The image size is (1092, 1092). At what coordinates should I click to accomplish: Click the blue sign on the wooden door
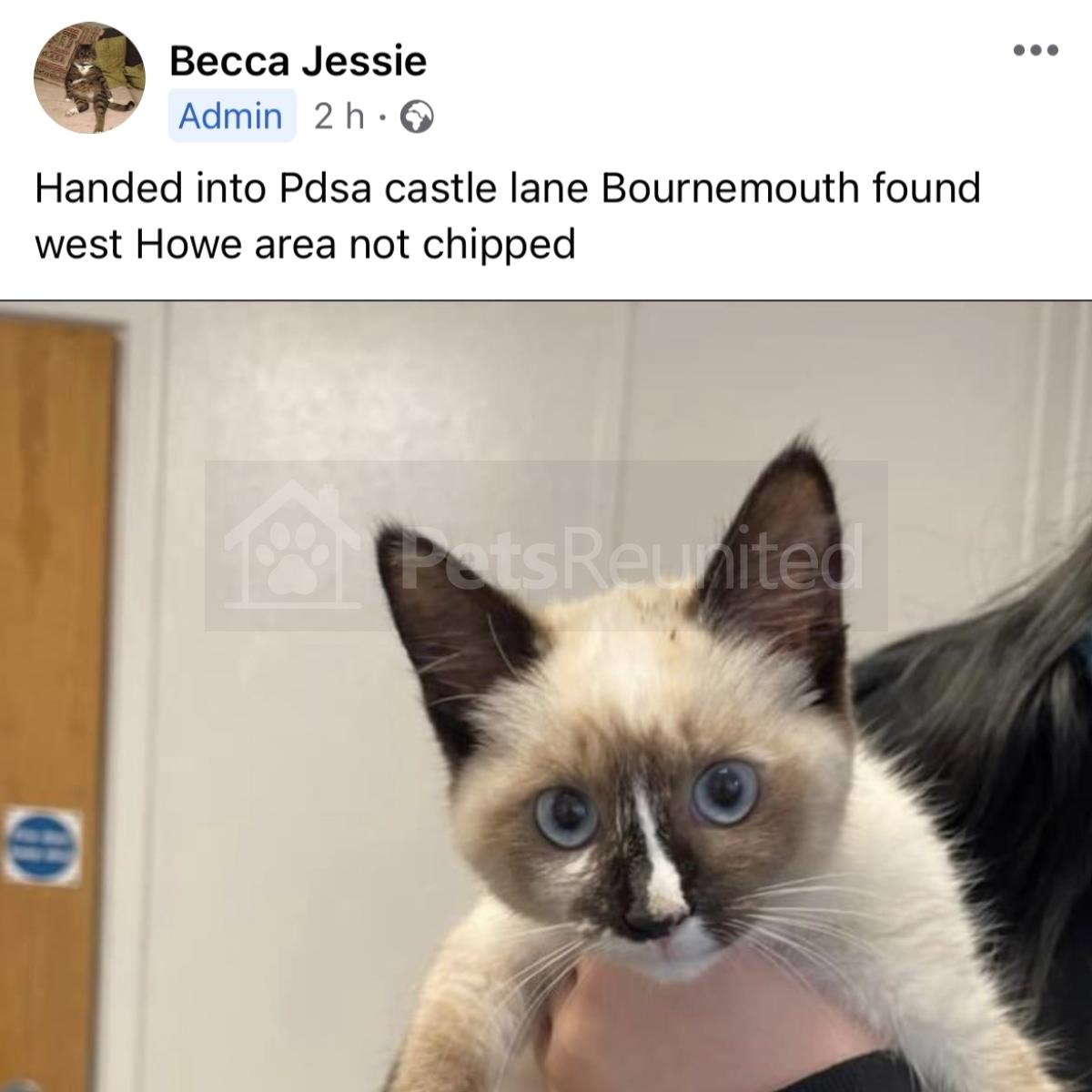point(44,846)
